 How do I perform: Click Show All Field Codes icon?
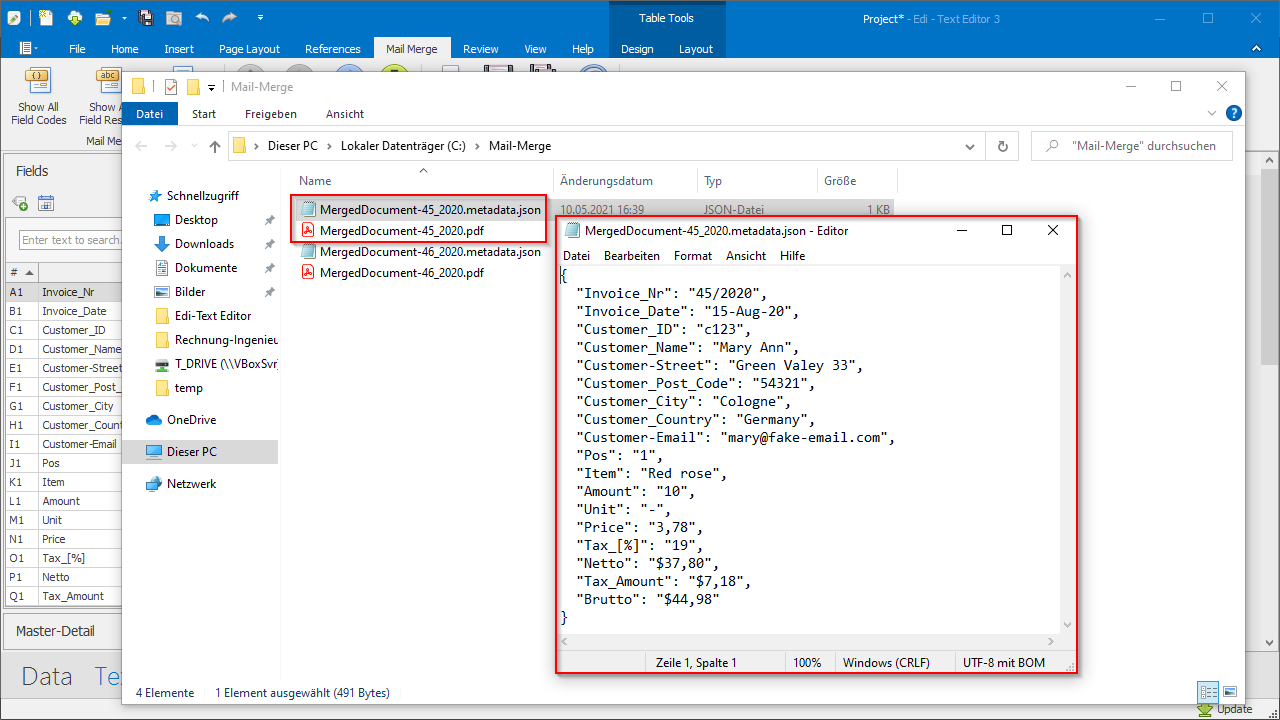tap(38, 80)
